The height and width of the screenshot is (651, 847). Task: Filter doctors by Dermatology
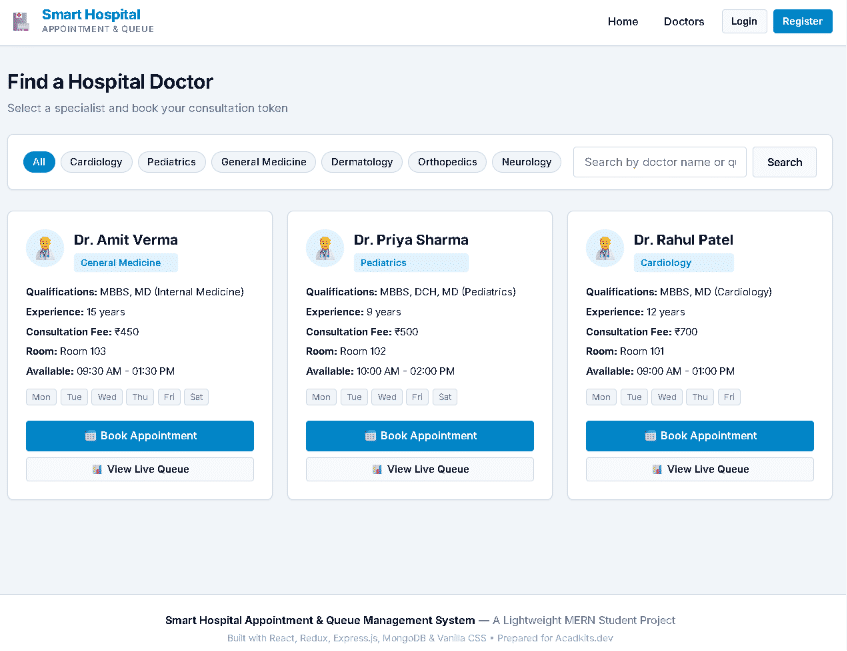coord(362,162)
